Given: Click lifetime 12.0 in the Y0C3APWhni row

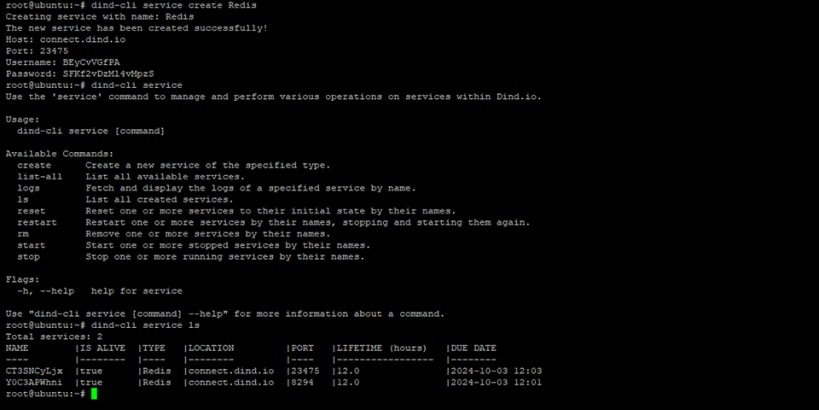Looking at the screenshot, I should click(x=348, y=382).
